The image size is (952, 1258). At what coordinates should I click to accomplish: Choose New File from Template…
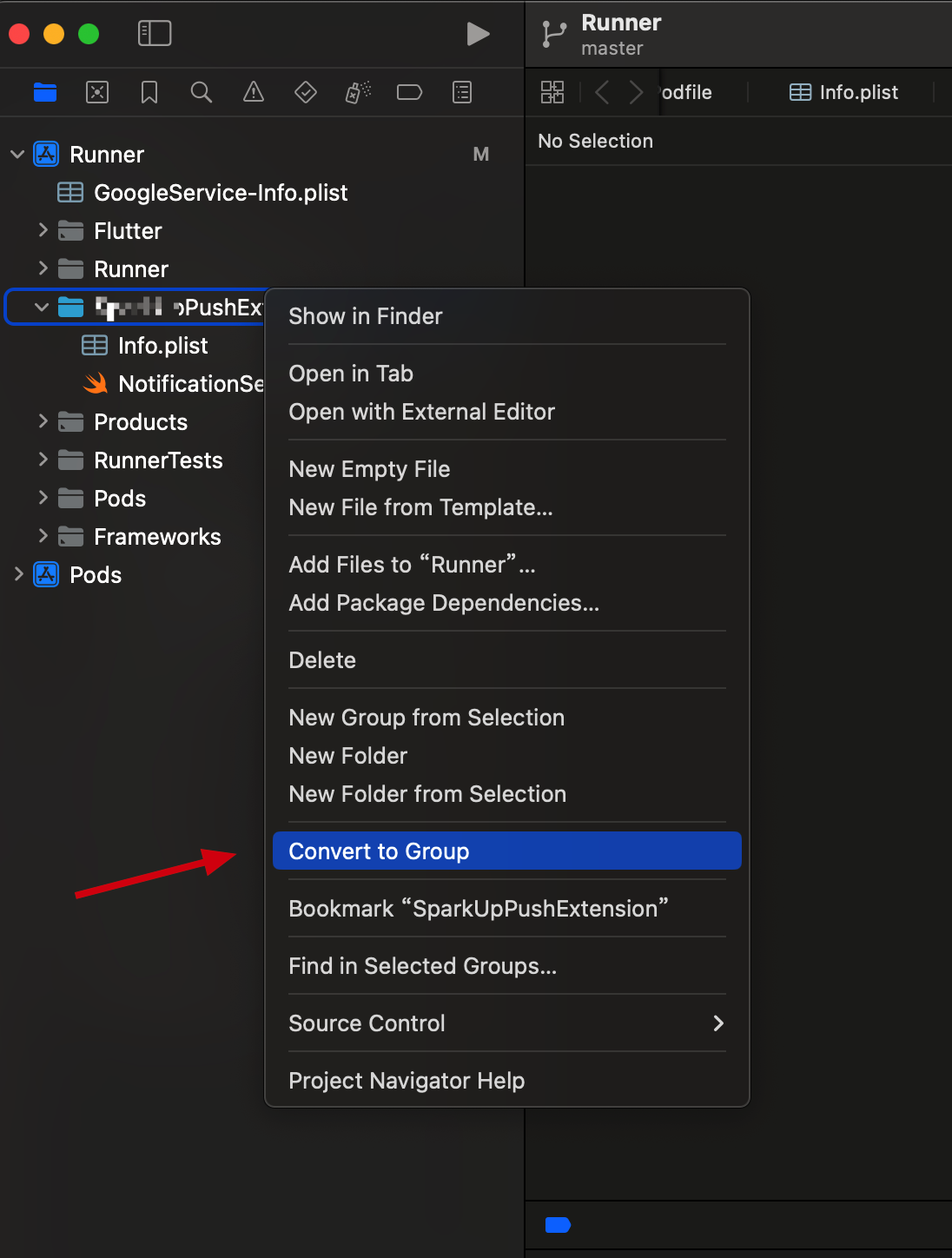click(x=507, y=507)
